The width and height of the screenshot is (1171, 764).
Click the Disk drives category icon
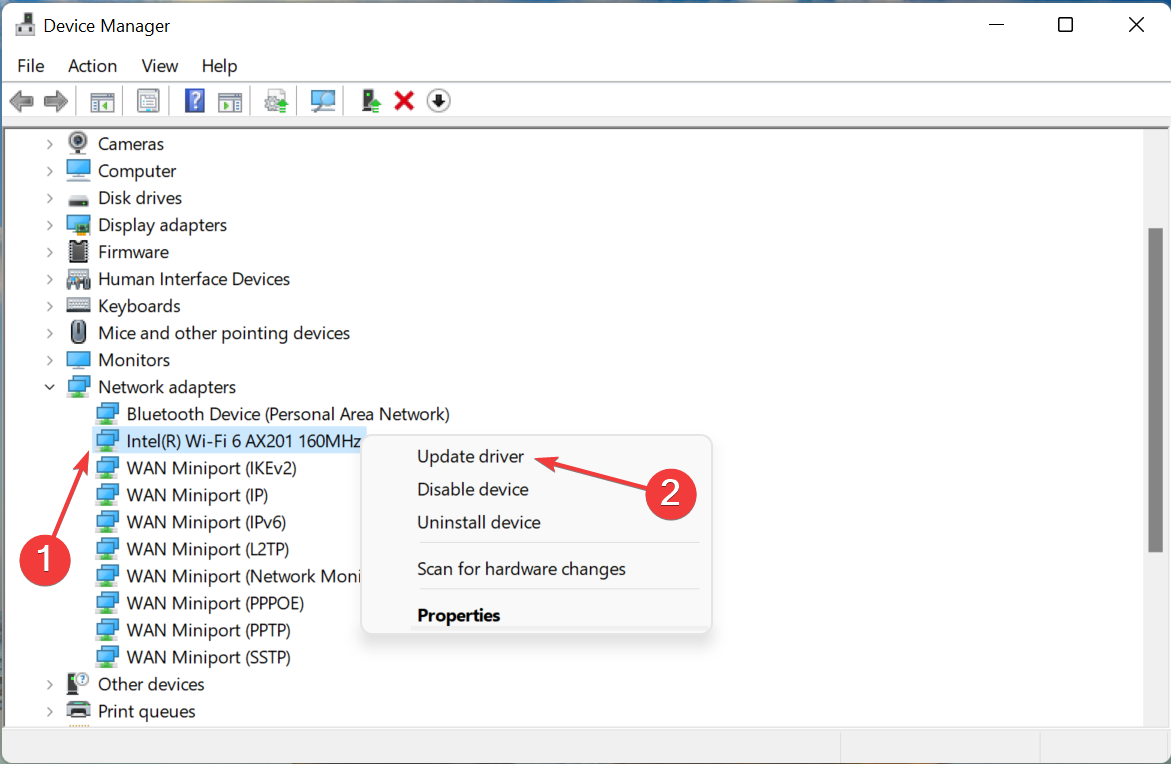point(78,199)
